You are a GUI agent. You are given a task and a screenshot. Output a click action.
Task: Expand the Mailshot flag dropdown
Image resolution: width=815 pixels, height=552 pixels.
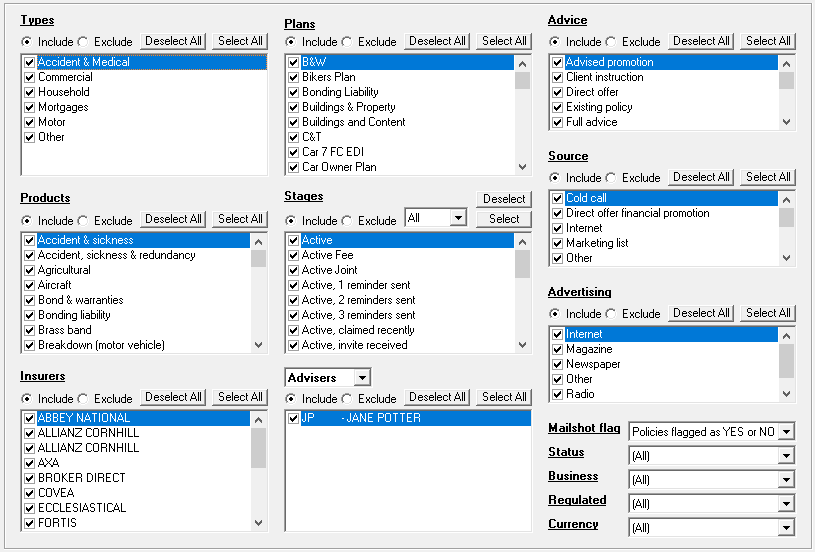786,431
